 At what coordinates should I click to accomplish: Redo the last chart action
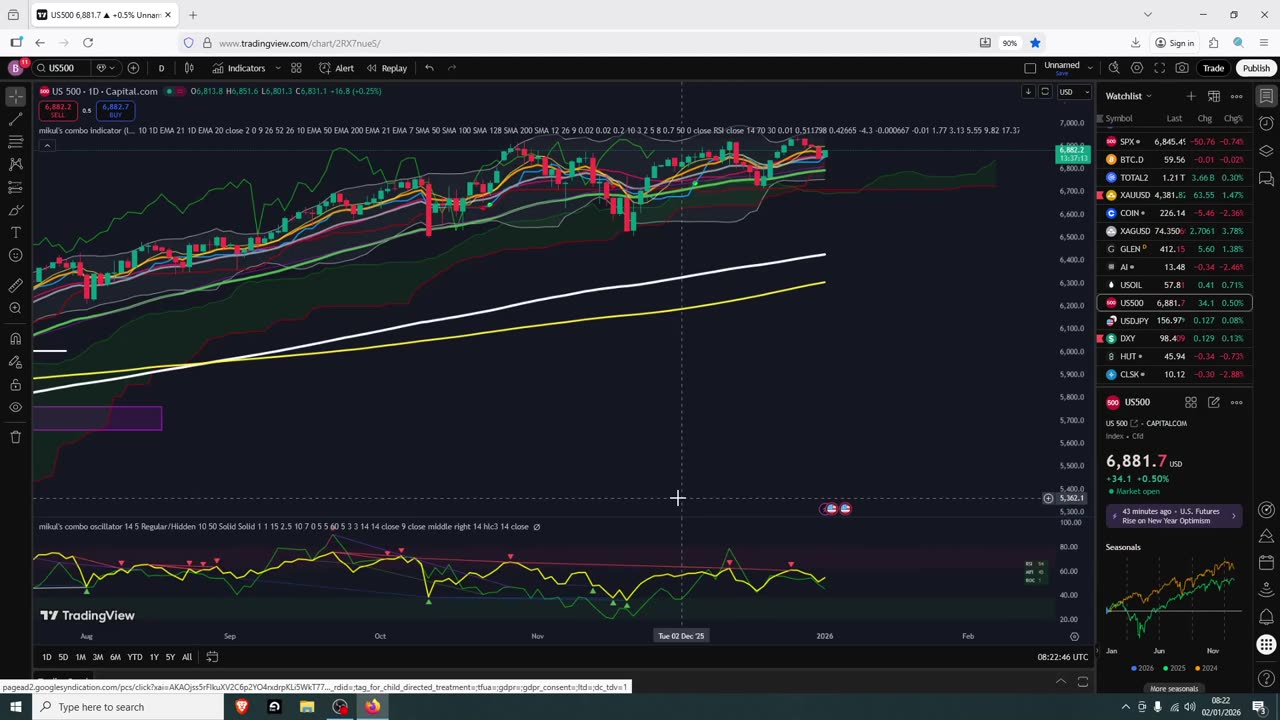[452, 68]
